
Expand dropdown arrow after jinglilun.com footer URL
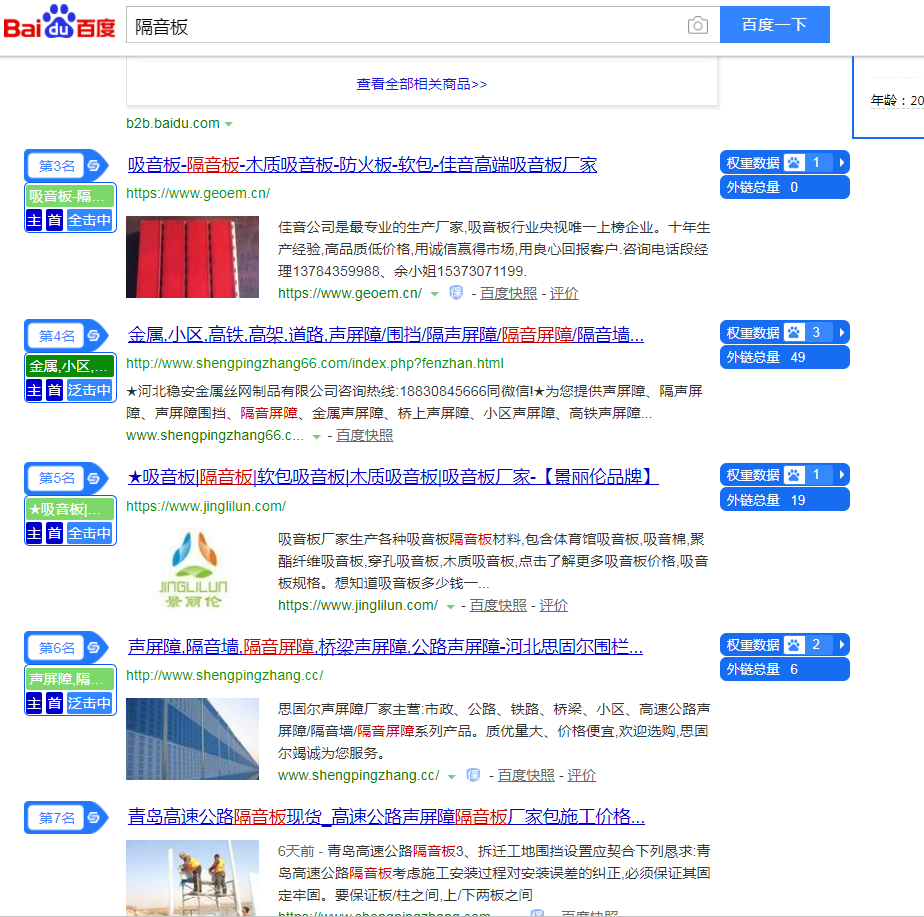[x=450, y=606]
